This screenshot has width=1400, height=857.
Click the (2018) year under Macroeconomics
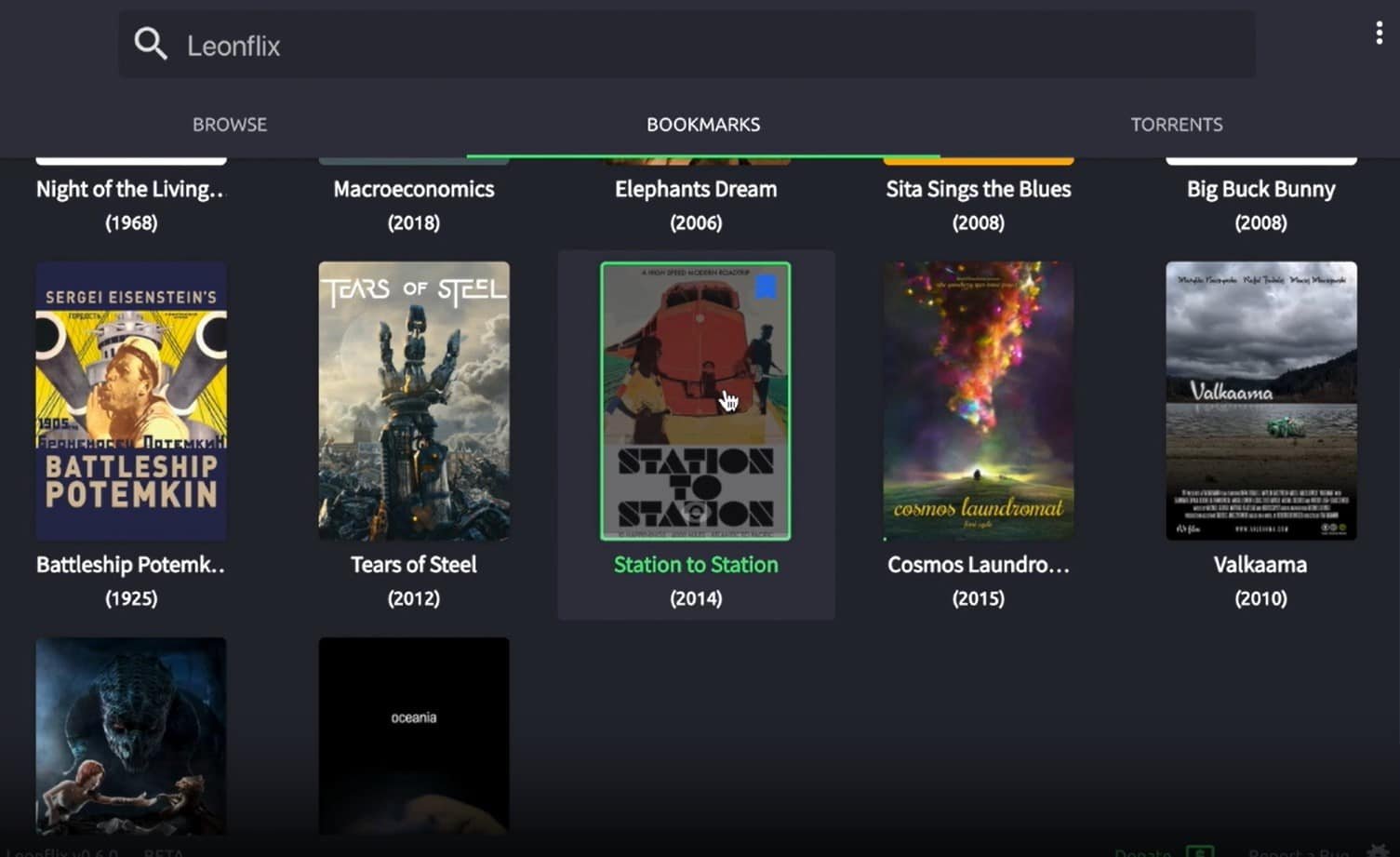coord(414,223)
